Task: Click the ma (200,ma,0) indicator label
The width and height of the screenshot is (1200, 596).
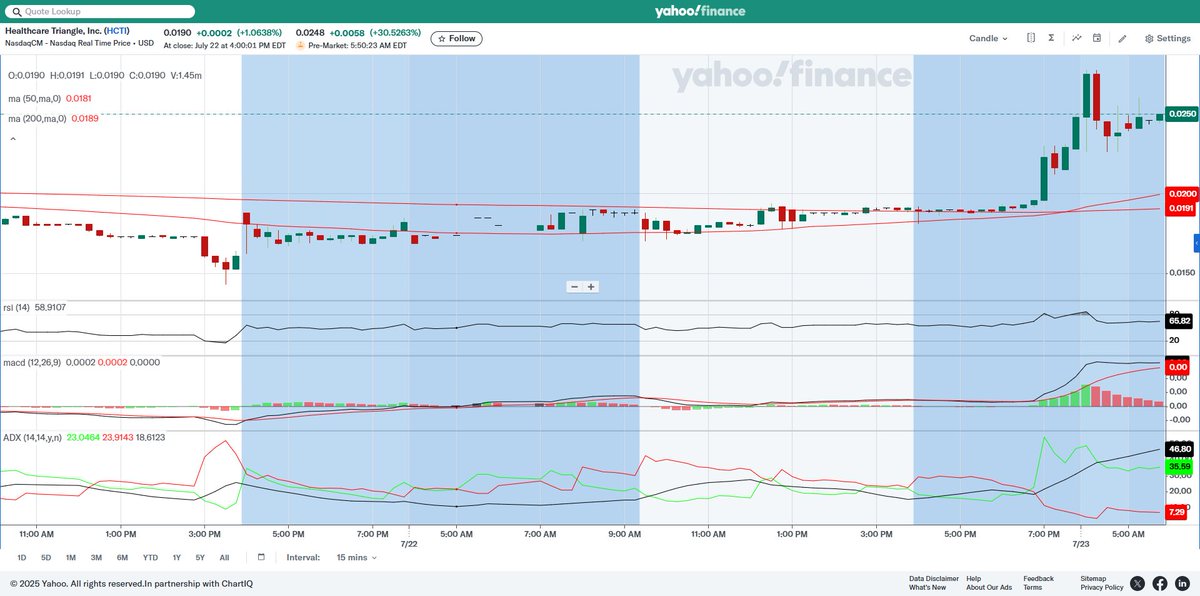Action: point(37,118)
